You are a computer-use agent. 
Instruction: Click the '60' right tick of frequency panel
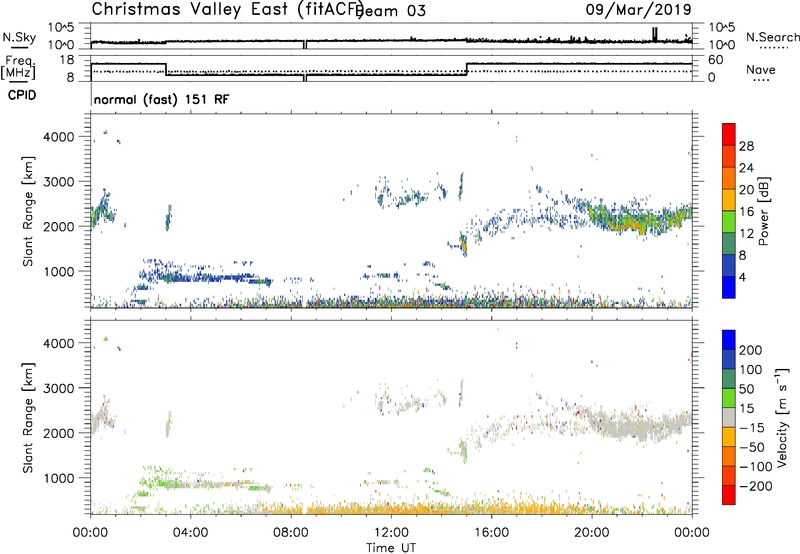click(x=716, y=60)
